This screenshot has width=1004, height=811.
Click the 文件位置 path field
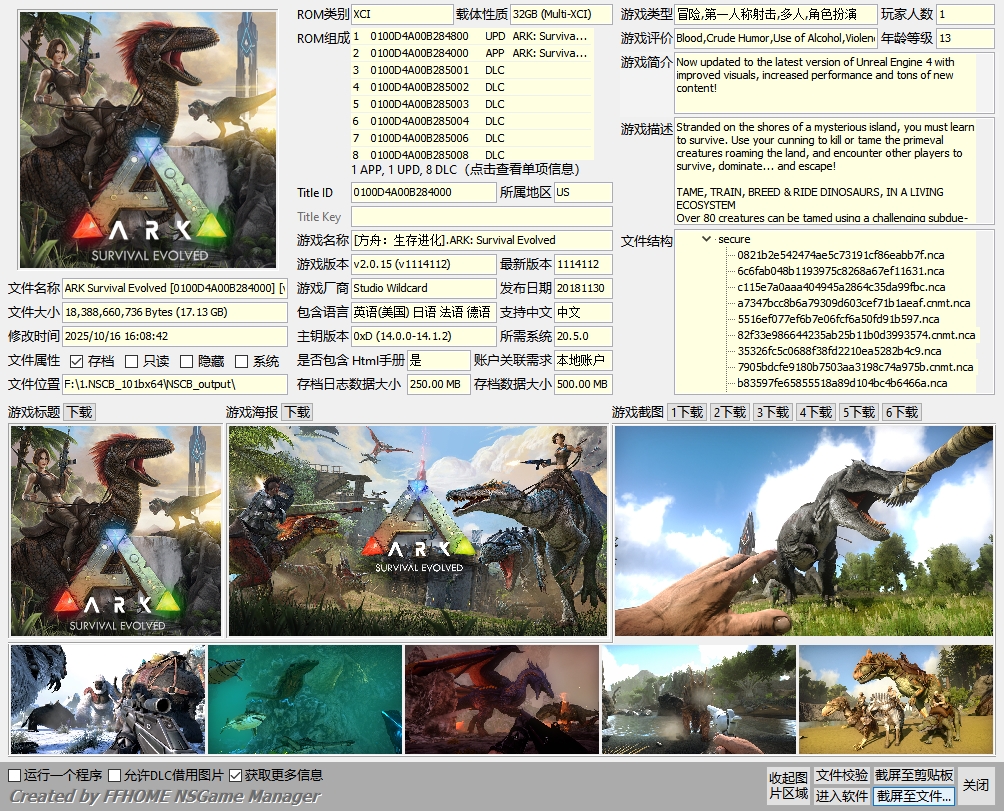174,385
